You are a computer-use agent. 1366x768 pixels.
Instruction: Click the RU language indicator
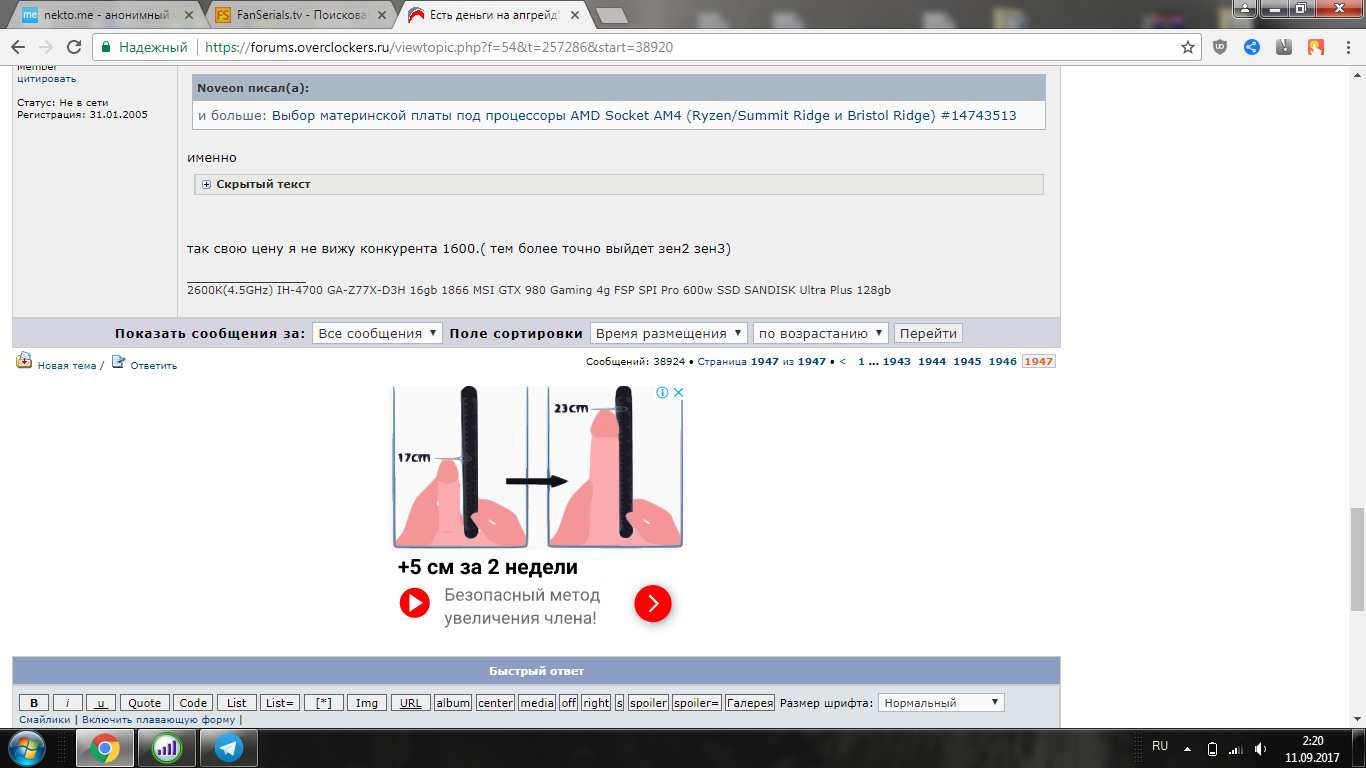[1160, 746]
